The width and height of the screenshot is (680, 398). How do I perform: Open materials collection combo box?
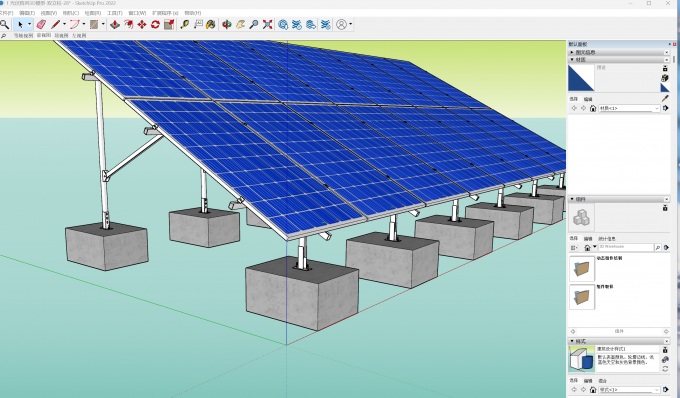[x=629, y=108]
